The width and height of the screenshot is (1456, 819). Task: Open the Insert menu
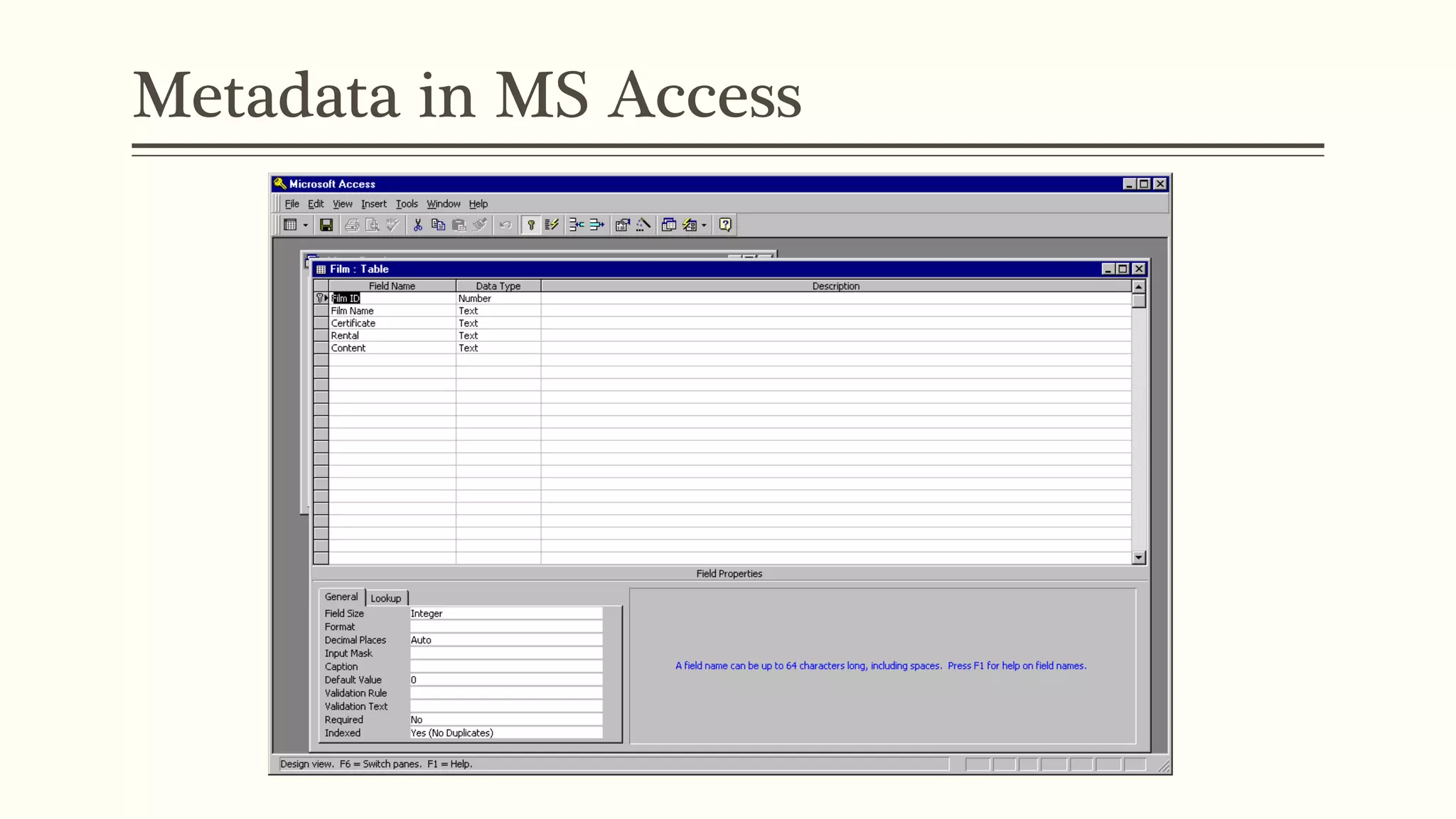click(373, 204)
